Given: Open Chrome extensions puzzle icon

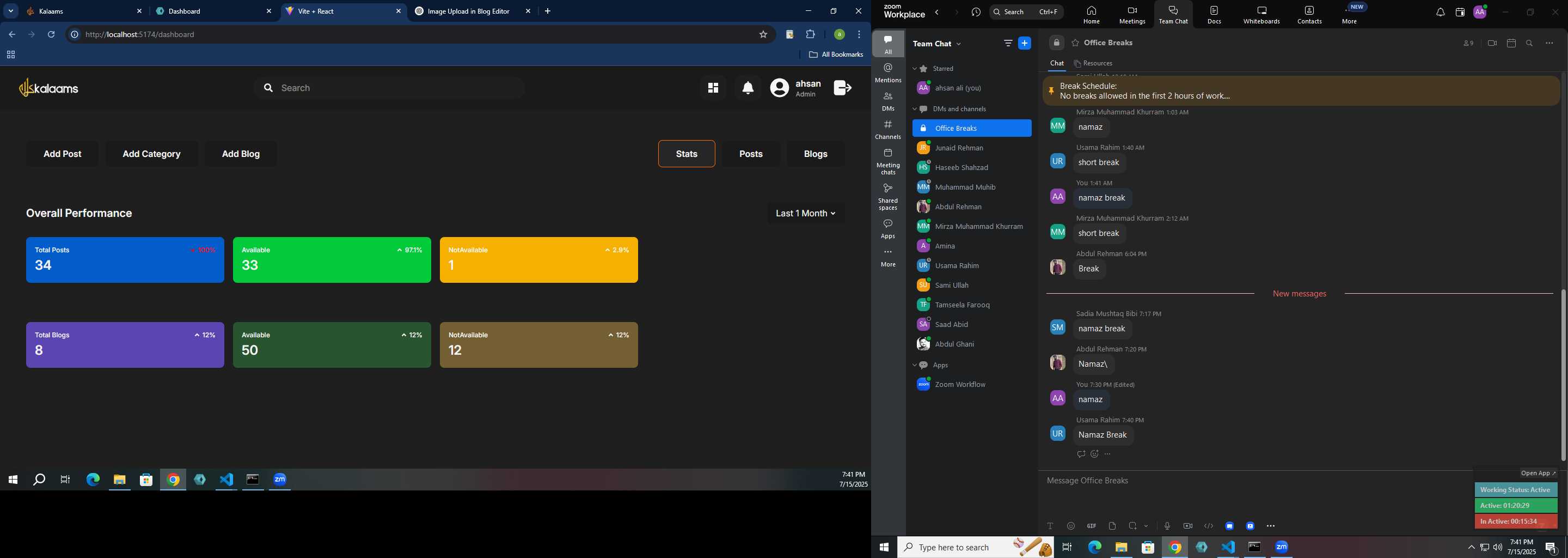Looking at the screenshot, I should (x=810, y=35).
